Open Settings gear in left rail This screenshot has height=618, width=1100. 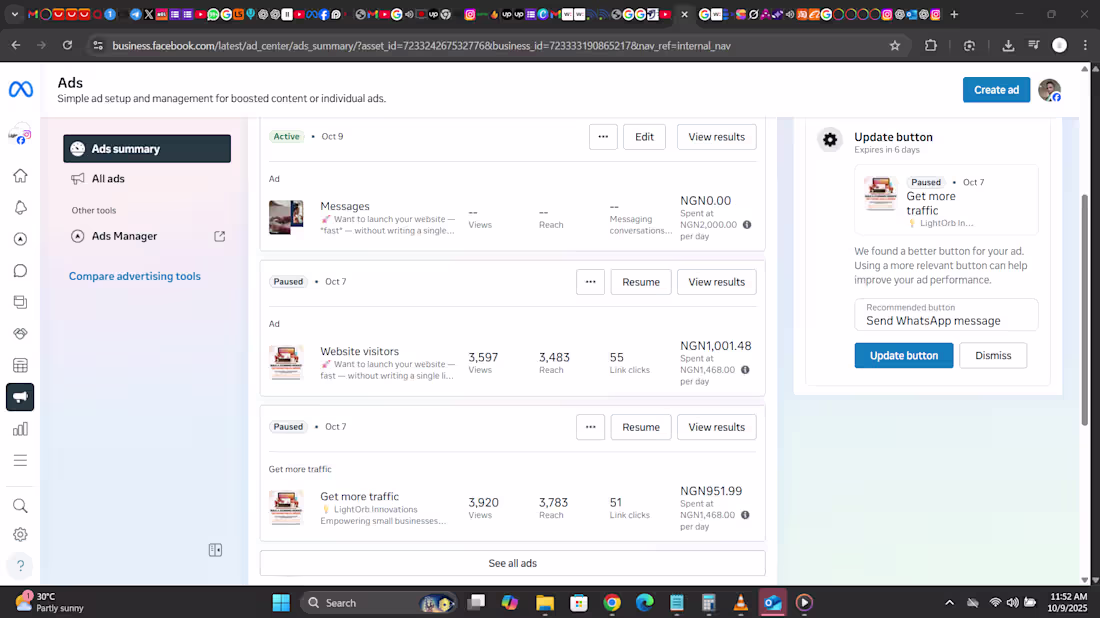click(x=20, y=535)
